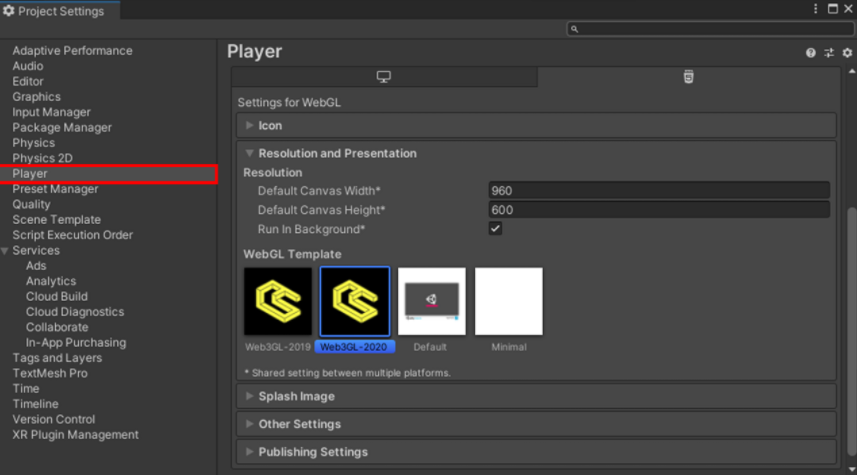Click the scrollbar up arrow
Screen dimensions: 857x475
click(x=852, y=72)
